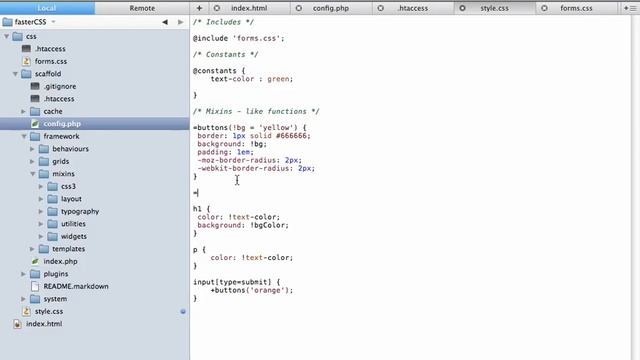Collapse the css folder

[7, 36]
